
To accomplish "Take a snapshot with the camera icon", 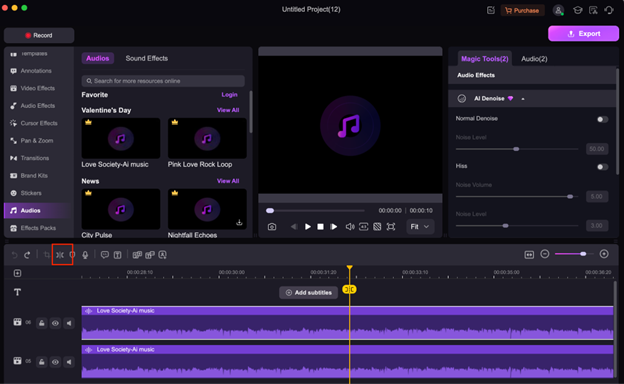I will click(x=272, y=227).
